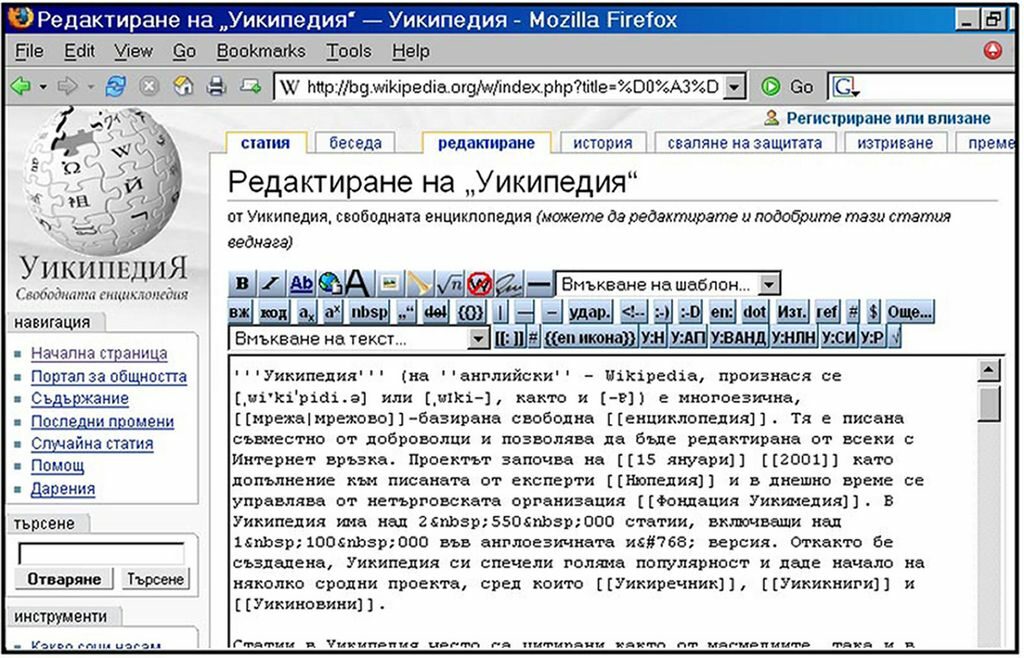Click the Wikipedia sidebar search field
Screen dimensions: 1024x658
point(101,554)
